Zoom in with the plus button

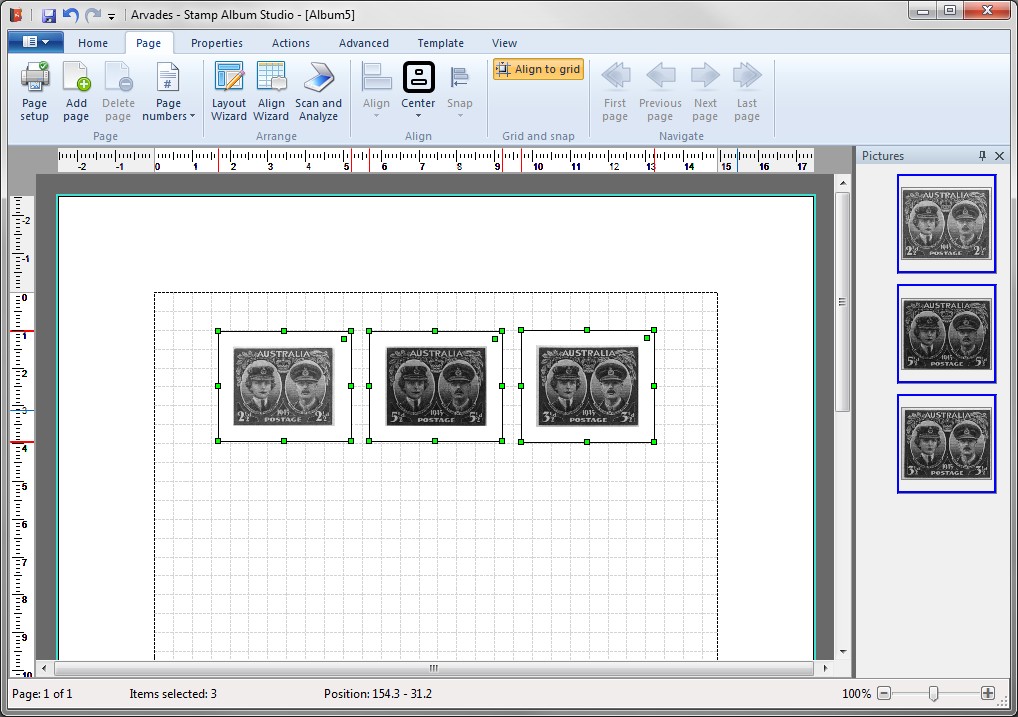(987, 694)
